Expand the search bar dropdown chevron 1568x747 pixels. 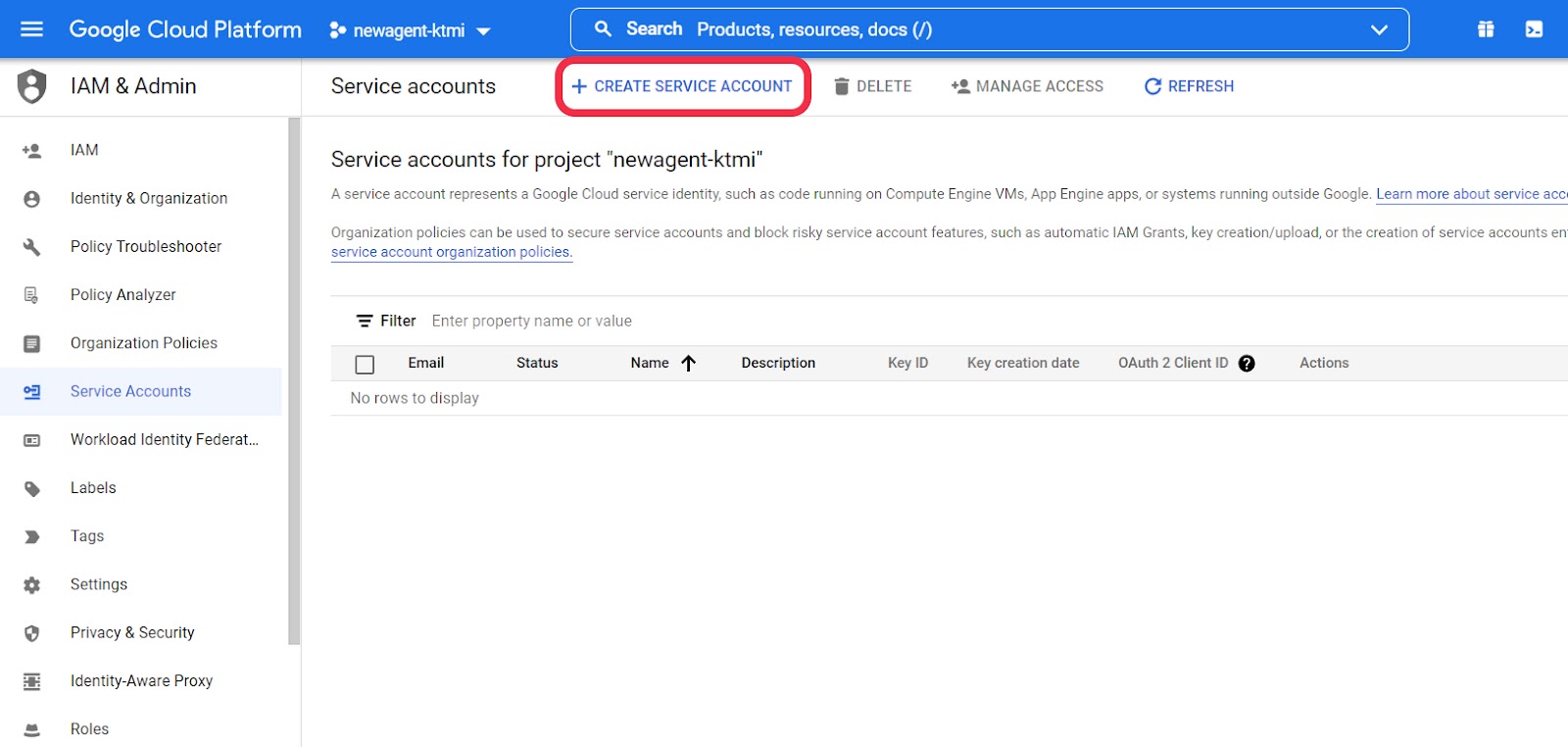1379,29
